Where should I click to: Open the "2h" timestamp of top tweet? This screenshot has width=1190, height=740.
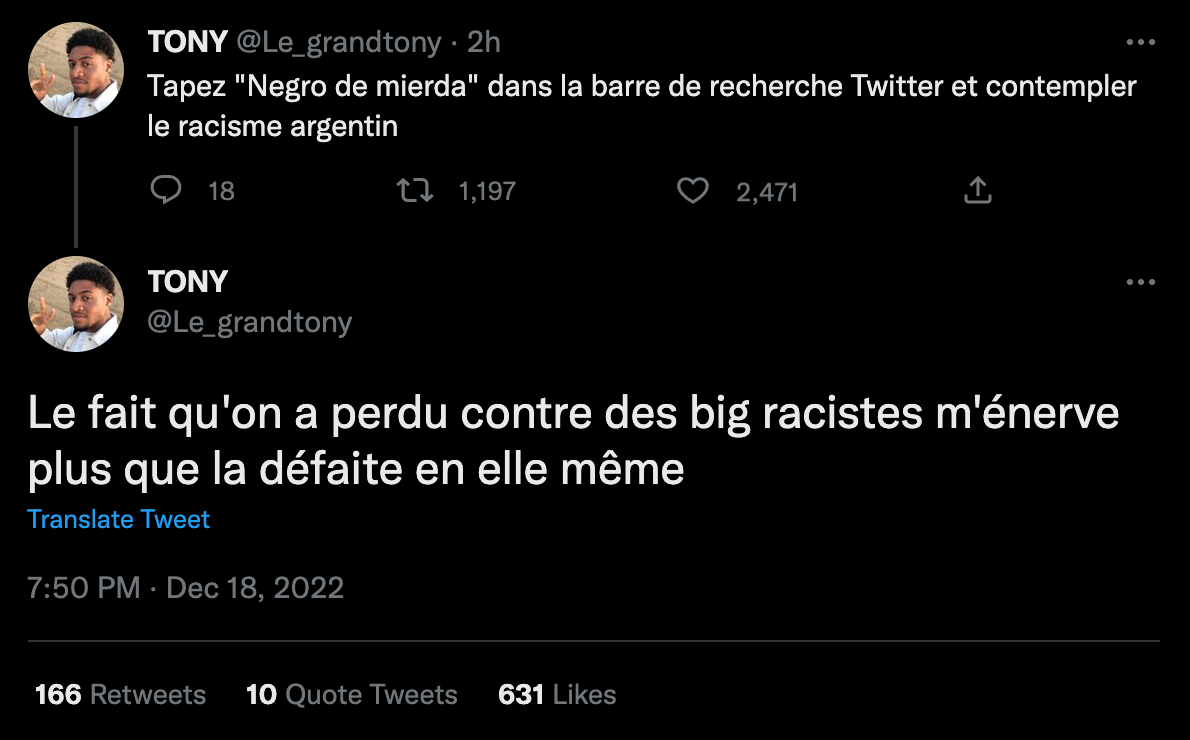click(484, 43)
